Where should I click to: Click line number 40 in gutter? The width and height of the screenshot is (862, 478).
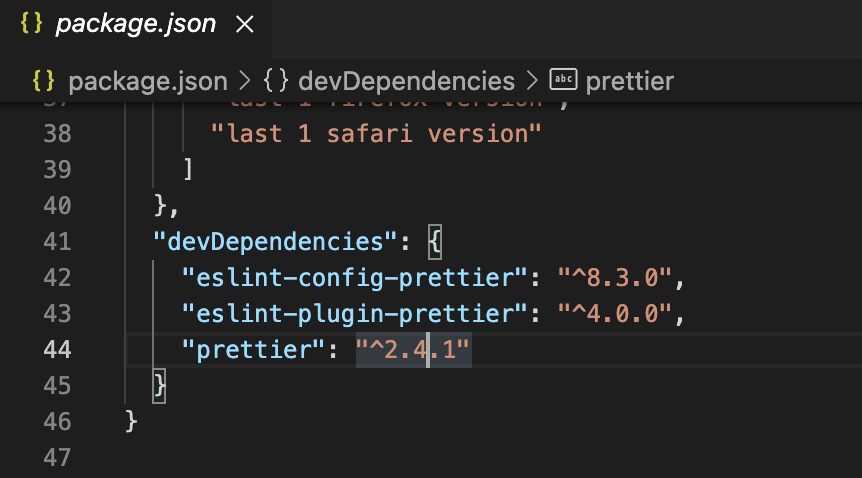click(x=57, y=206)
